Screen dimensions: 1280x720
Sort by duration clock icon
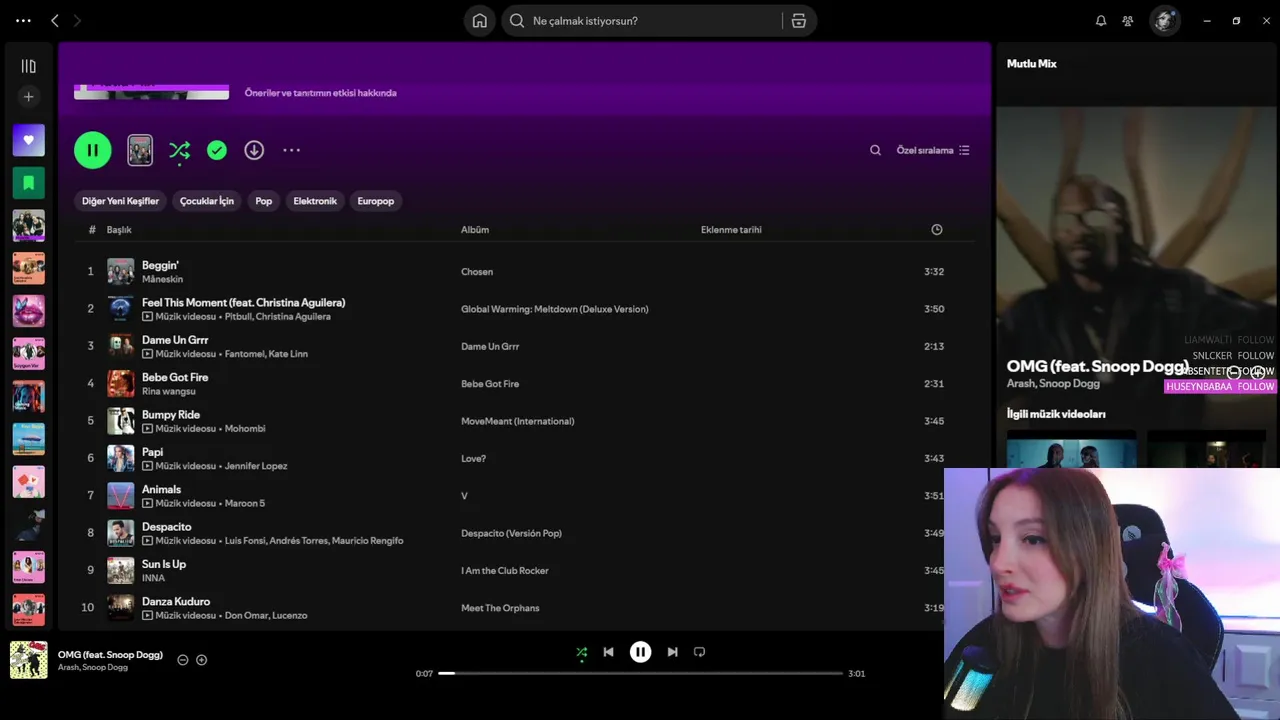pyautogui.click(x=937, y=230)
